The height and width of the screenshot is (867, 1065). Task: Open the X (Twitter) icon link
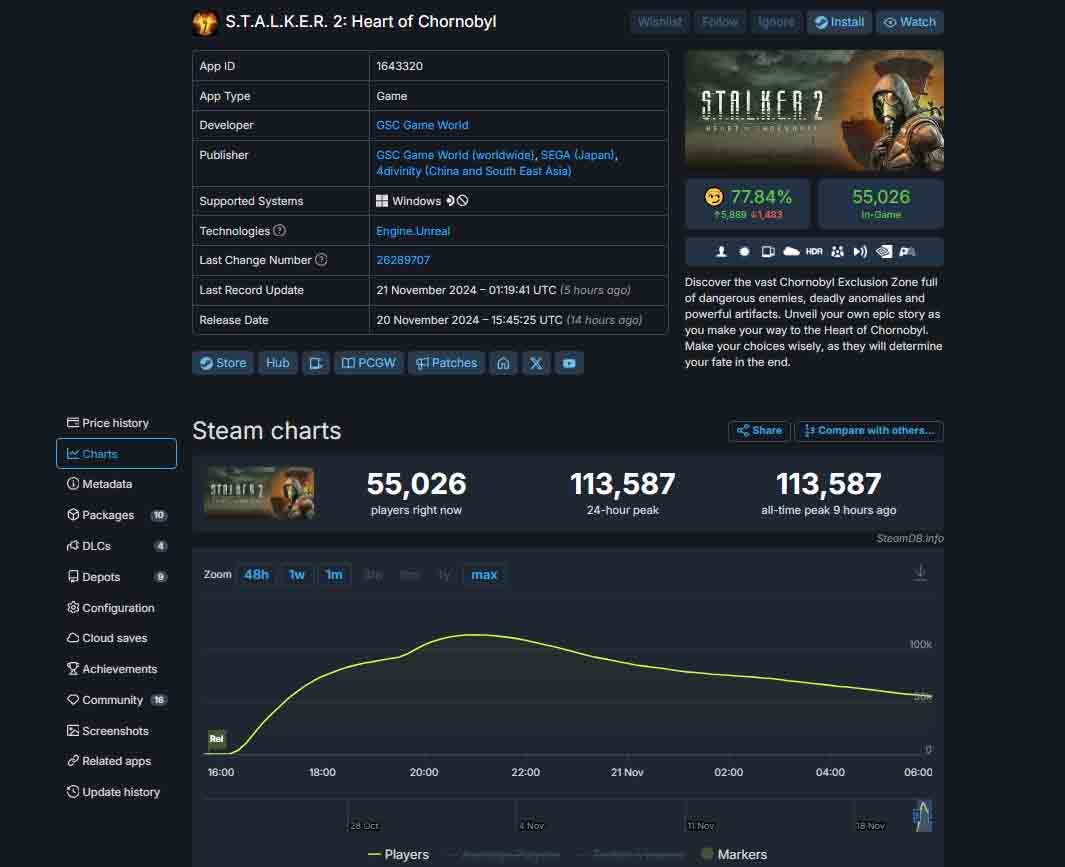536,363
